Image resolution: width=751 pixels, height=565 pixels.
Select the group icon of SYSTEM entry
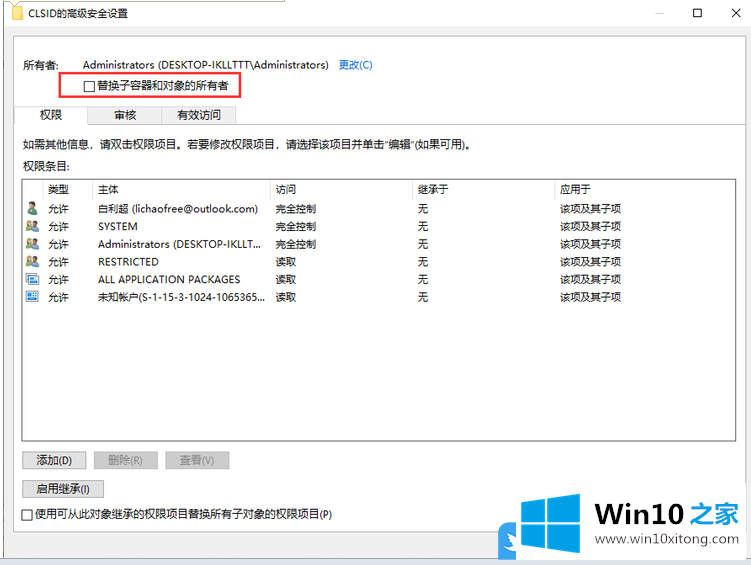[x=32, y=226]
